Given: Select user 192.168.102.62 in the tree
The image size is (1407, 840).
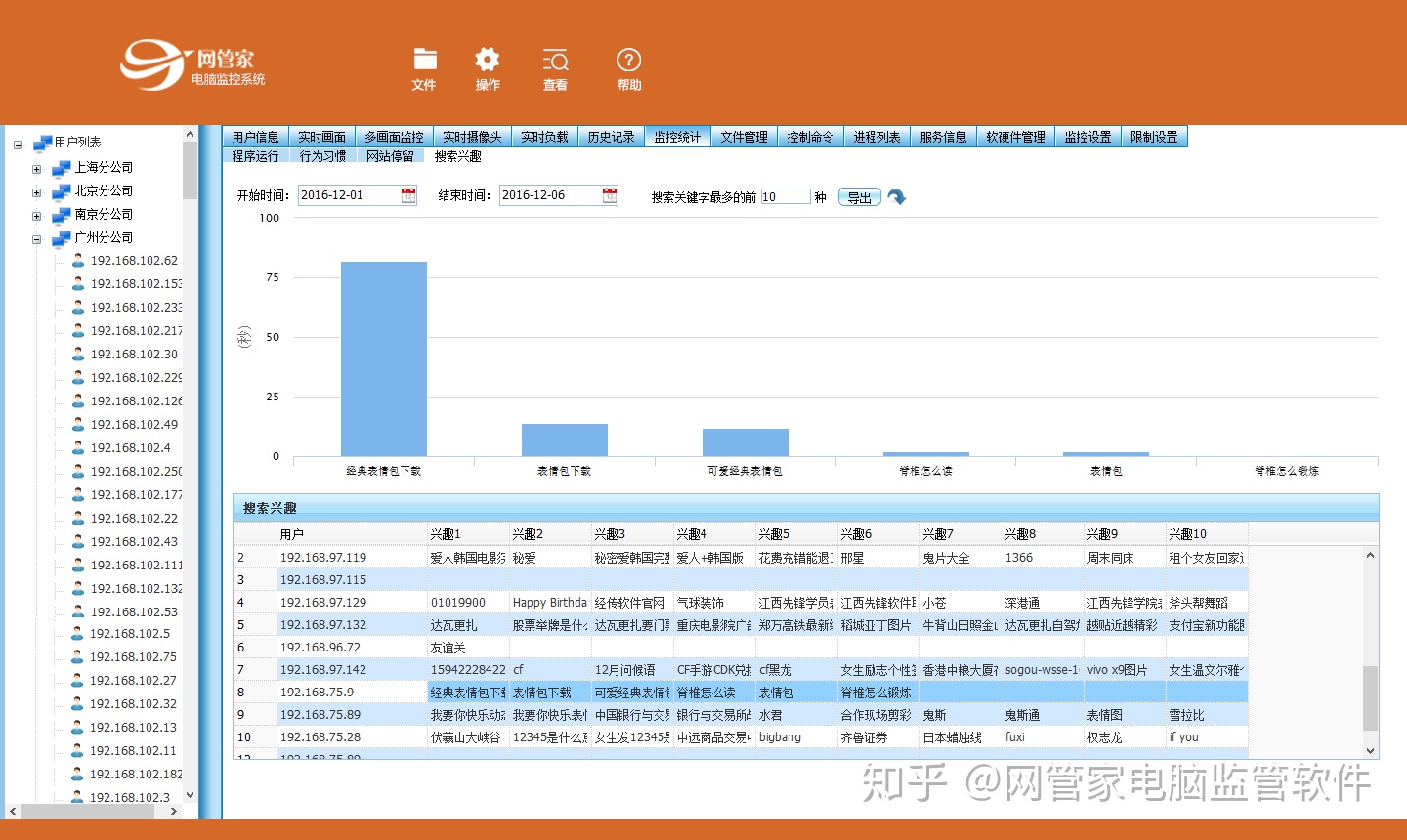Looking at the screenshot, I should [x=134, y=261].
